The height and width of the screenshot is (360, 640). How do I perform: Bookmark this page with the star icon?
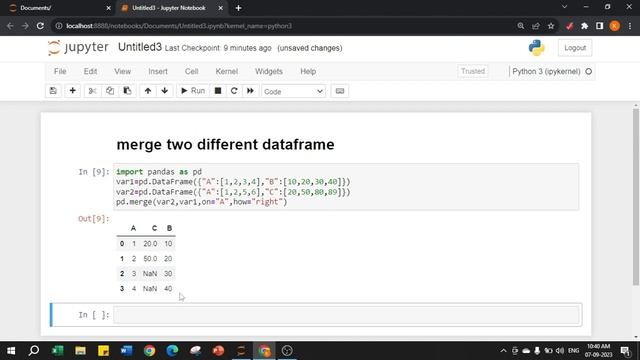click(551, 26)
